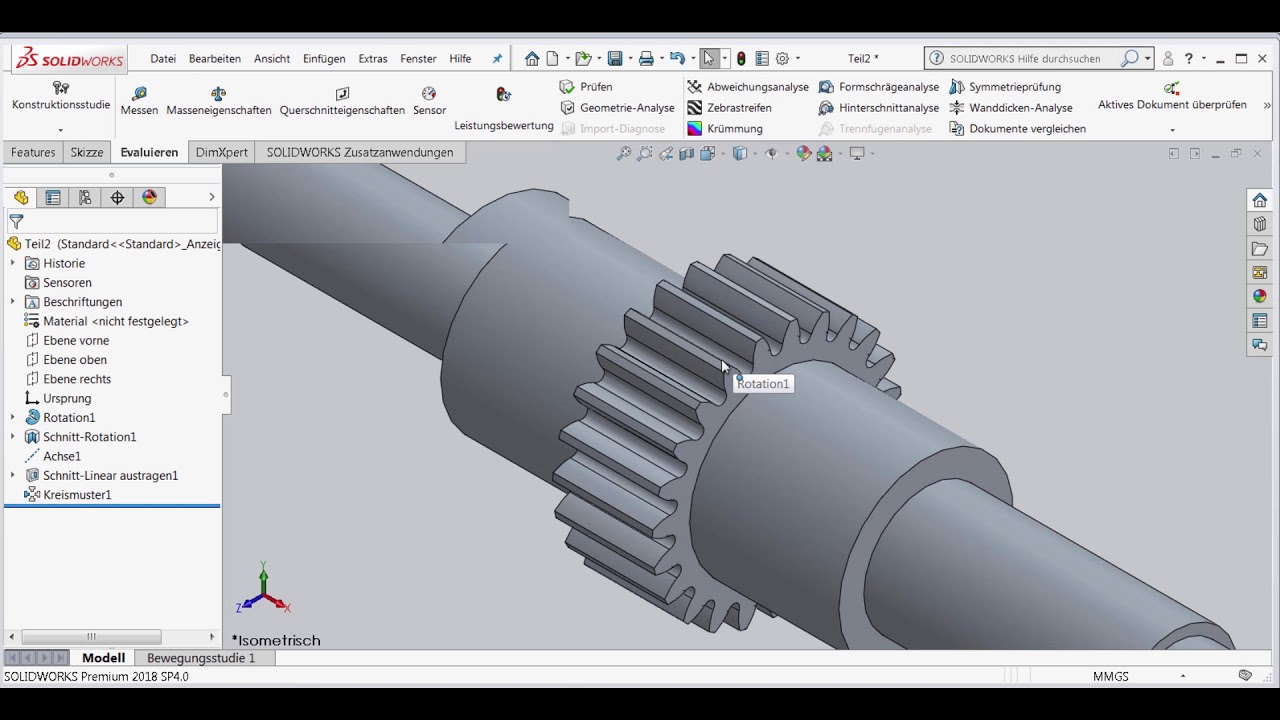The image size is (1280, 720).
Task: Click the Save icon
Action: pyautogui.click(x=615, y=59)
